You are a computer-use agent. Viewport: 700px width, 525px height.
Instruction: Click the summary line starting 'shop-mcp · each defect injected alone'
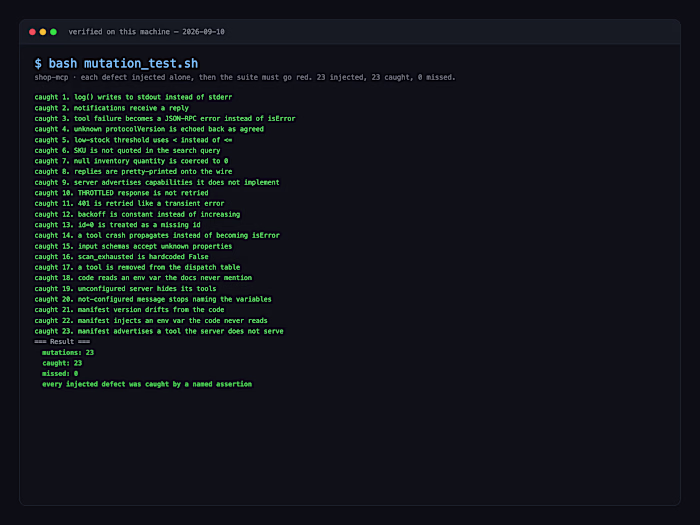pos(245,77)
